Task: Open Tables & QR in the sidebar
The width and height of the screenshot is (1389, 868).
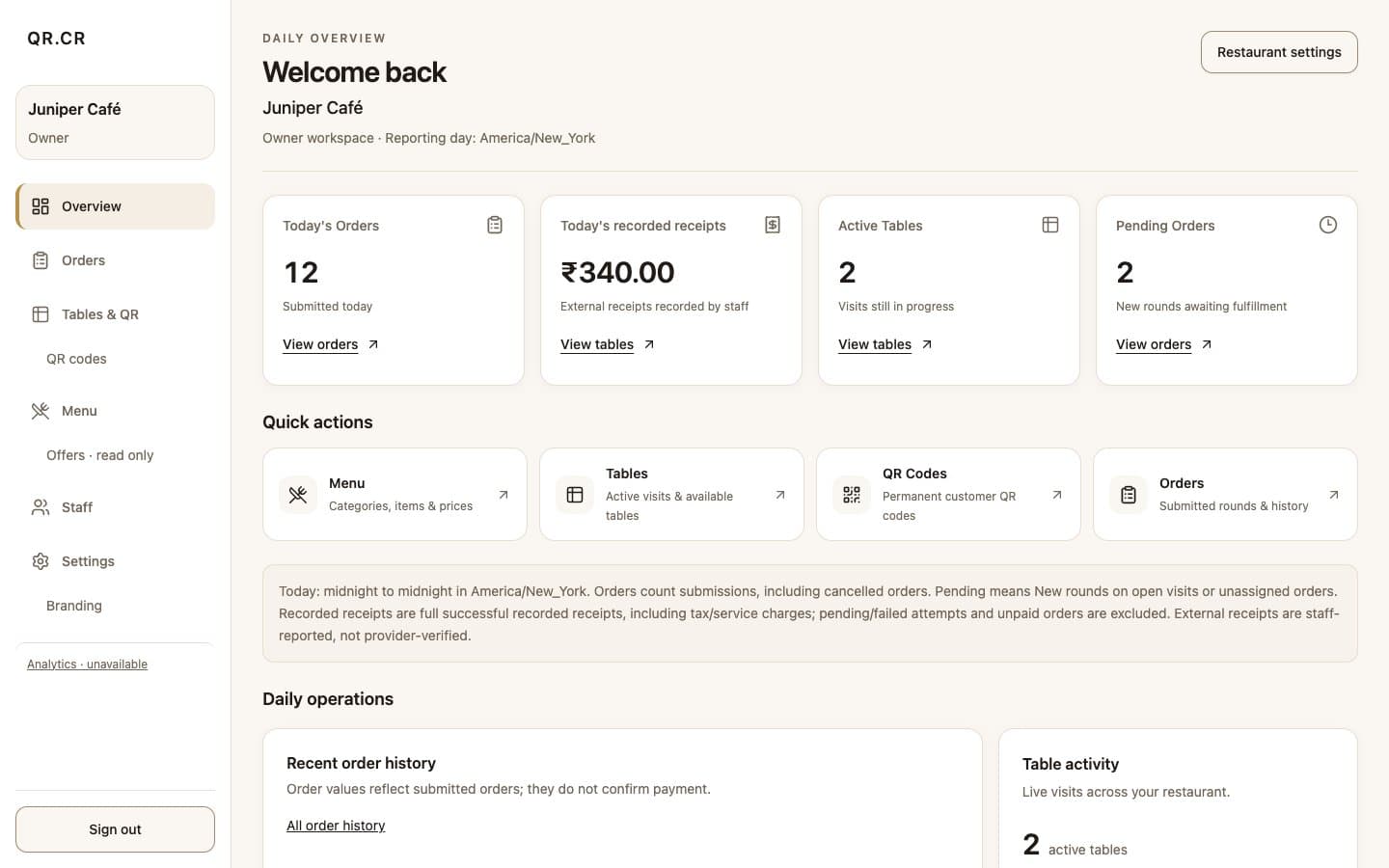Action: pos(115,314)
